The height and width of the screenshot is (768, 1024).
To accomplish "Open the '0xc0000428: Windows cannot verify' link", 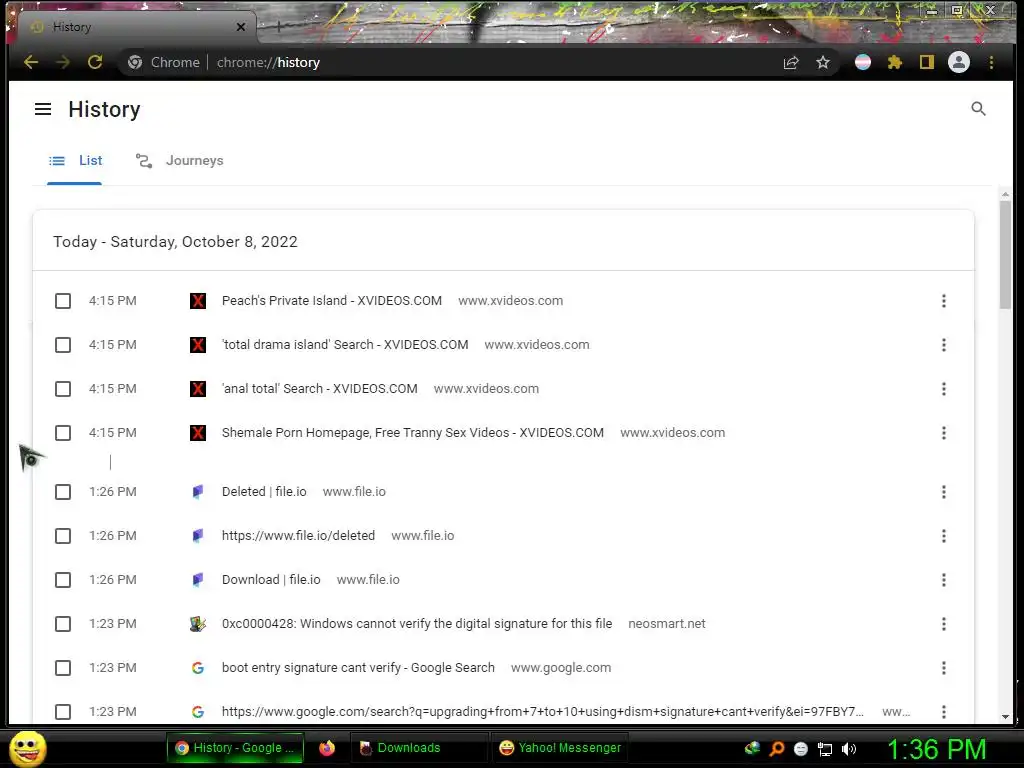I will coord(417,624).
